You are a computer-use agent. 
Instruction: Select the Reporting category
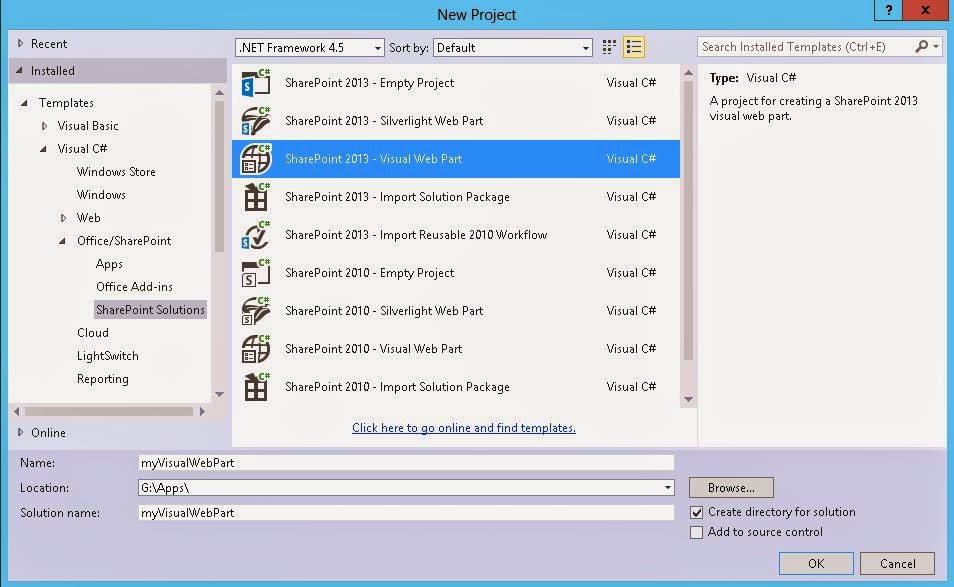[x=103, y=379]
